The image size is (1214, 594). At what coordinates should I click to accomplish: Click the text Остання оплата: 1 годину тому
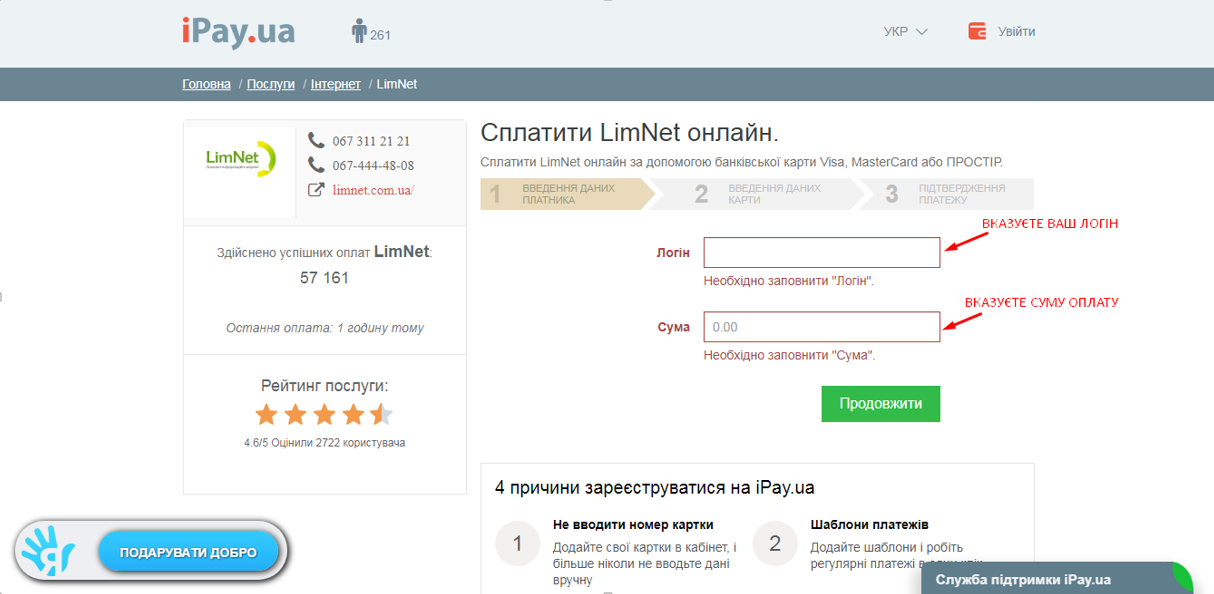coord(325,328)
